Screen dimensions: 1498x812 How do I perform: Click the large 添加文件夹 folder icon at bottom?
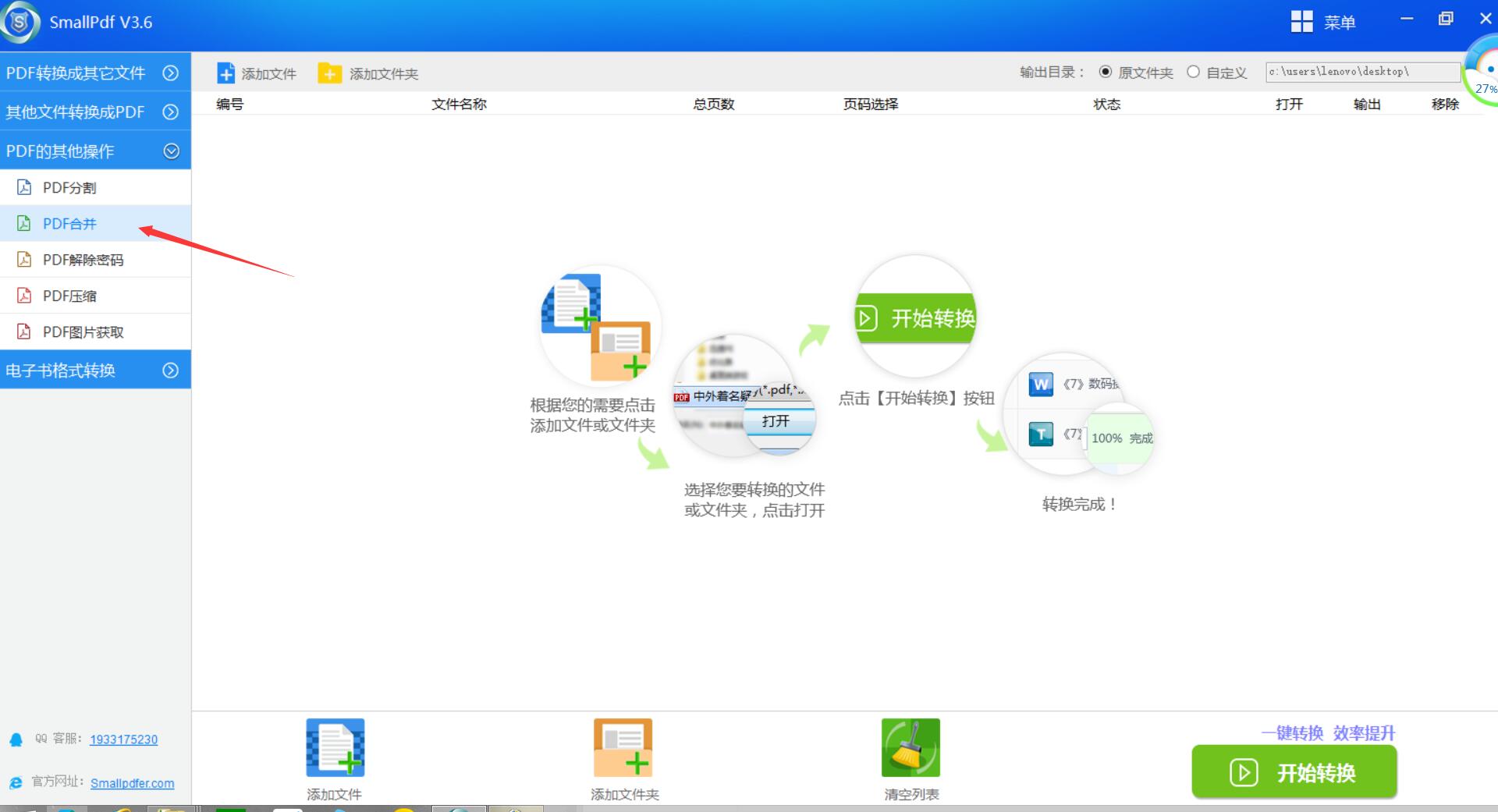623,747
